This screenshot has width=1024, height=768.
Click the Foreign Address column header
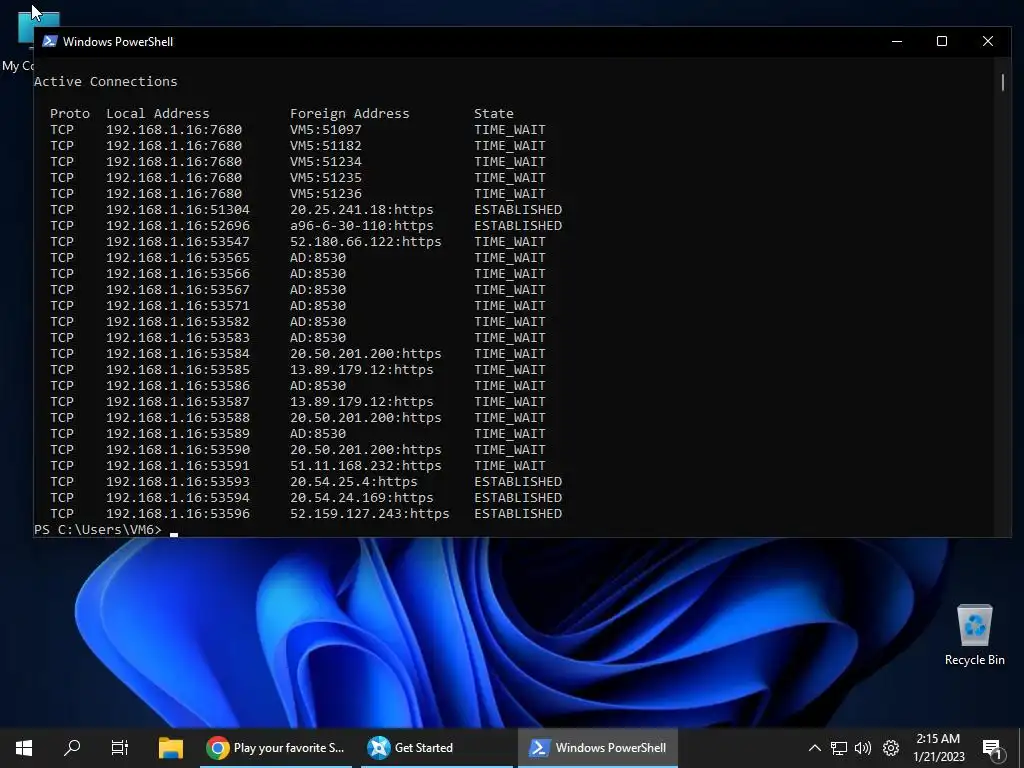349,114
